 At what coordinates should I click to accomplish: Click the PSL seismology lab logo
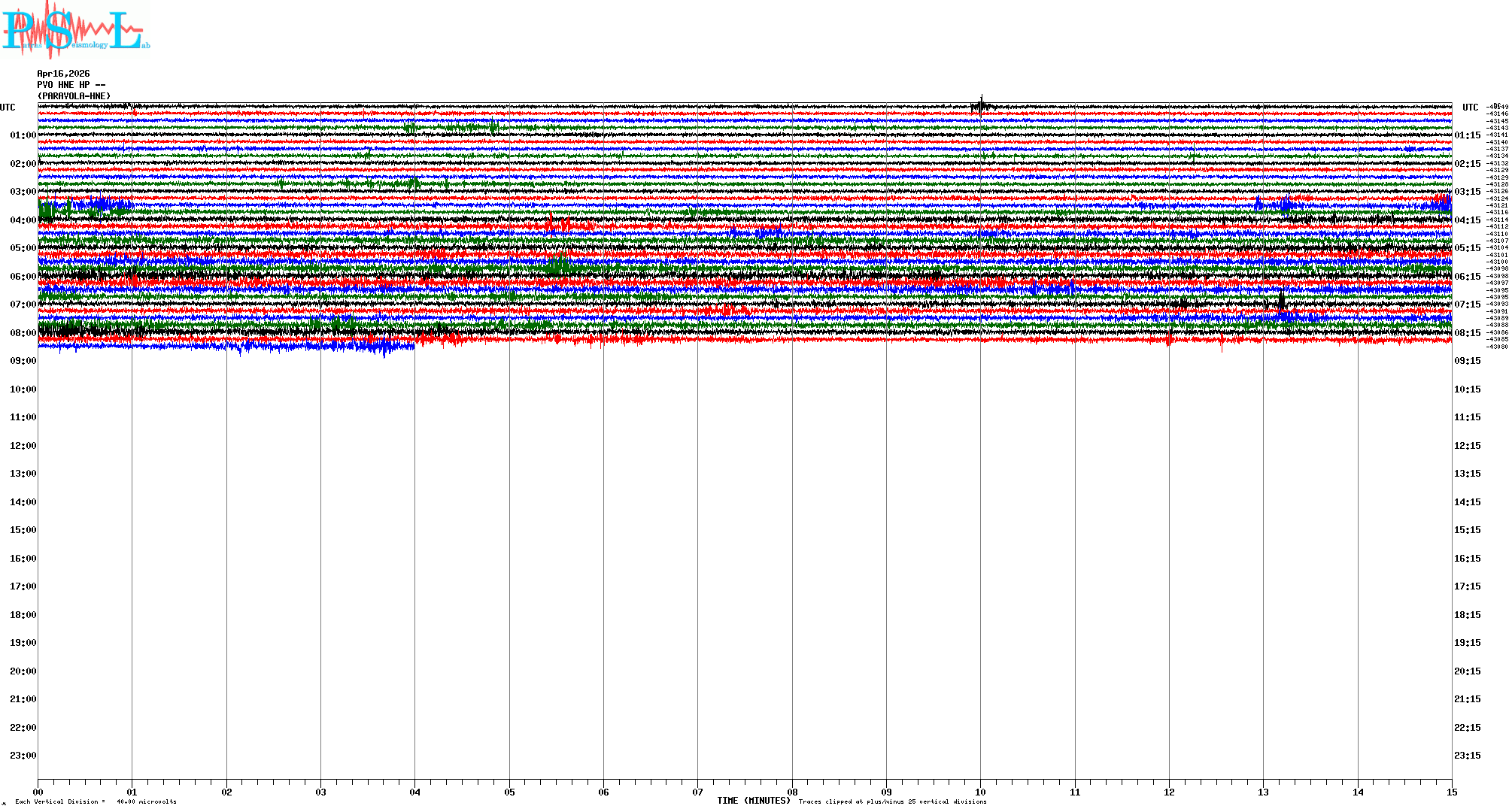click(x=75, y=30)
